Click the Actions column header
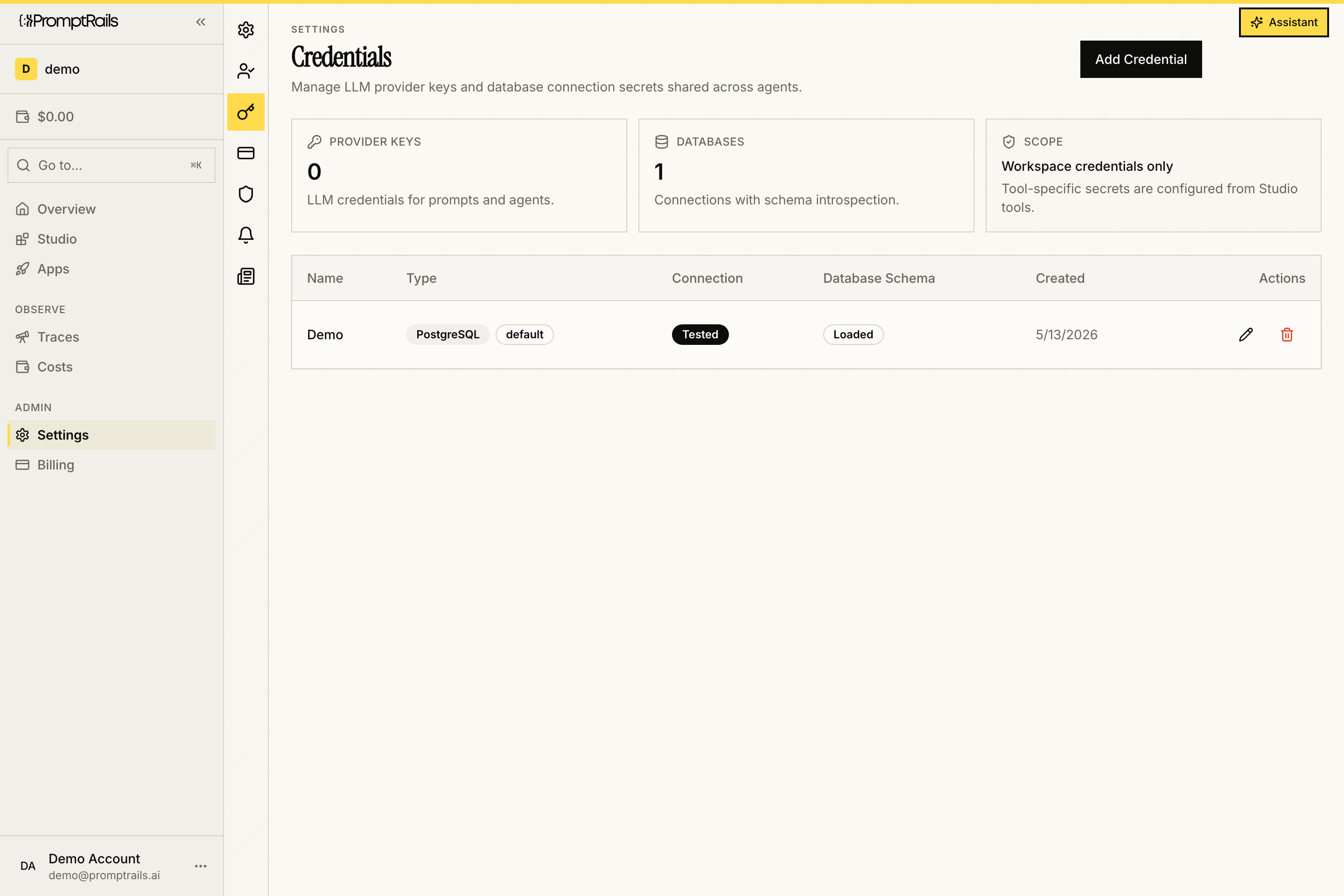The height and width of the screenshot is (896, 1344). point(1282,278)
